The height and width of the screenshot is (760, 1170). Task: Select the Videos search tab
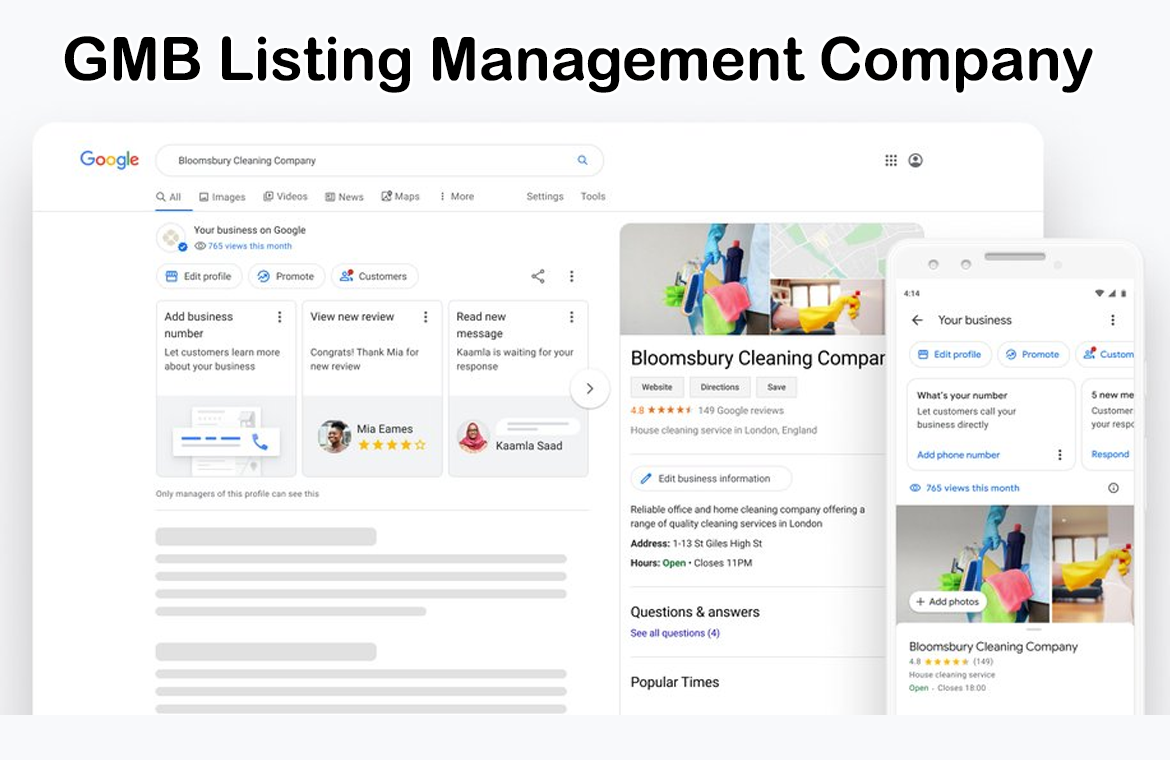pyautogui.click(x=285, y=196)
